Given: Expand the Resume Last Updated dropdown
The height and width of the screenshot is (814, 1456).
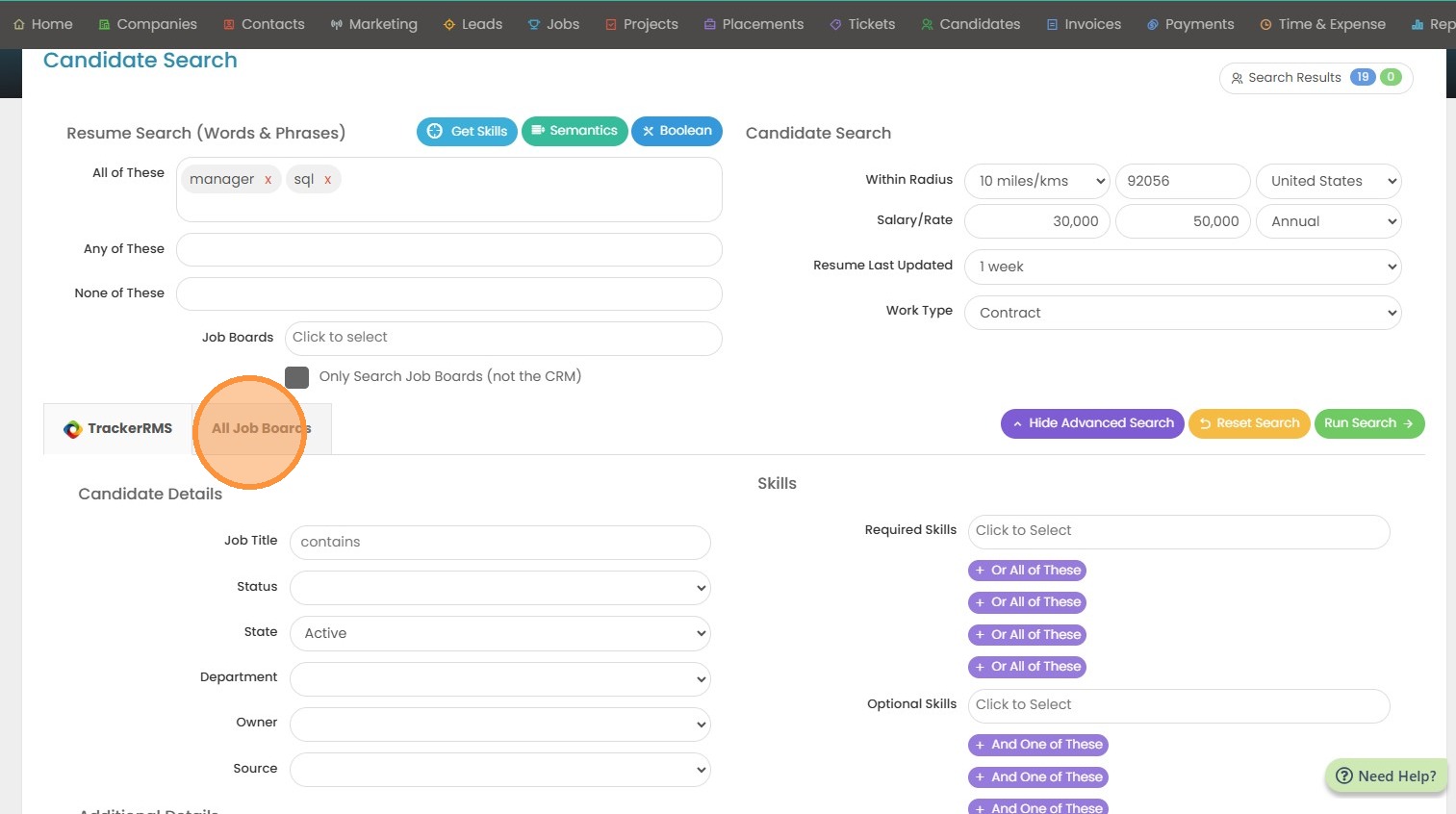Looking at the screenshot, I should point(1182,267).
